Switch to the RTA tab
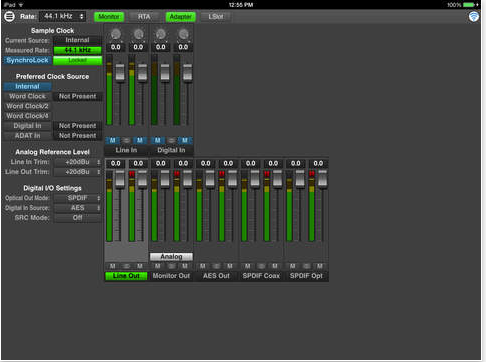The width and height of the screenshot is (486, 362). coord(144,17)
